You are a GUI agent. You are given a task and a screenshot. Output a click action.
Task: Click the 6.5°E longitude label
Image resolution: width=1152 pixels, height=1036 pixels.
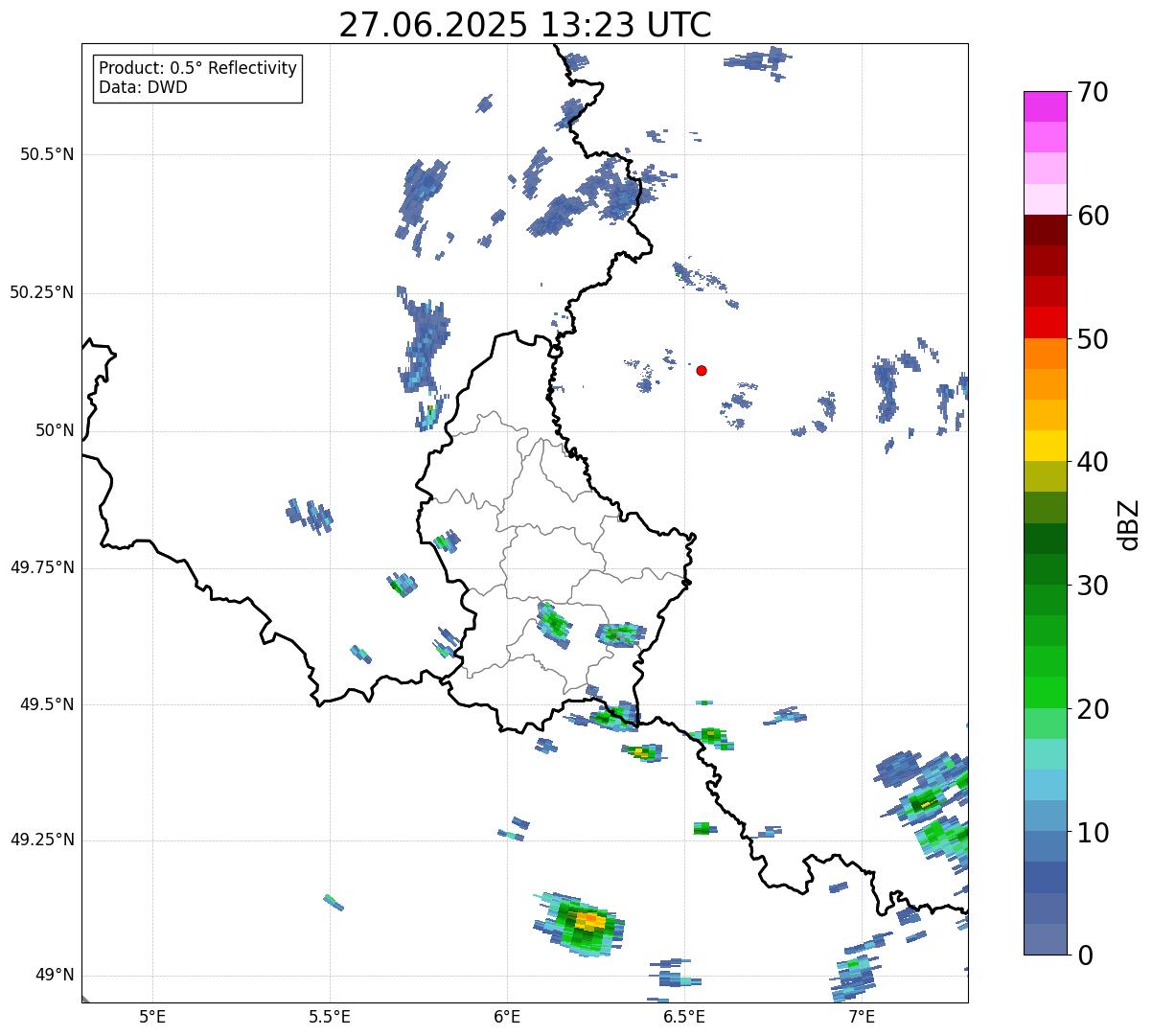(x=684, y=1016)
